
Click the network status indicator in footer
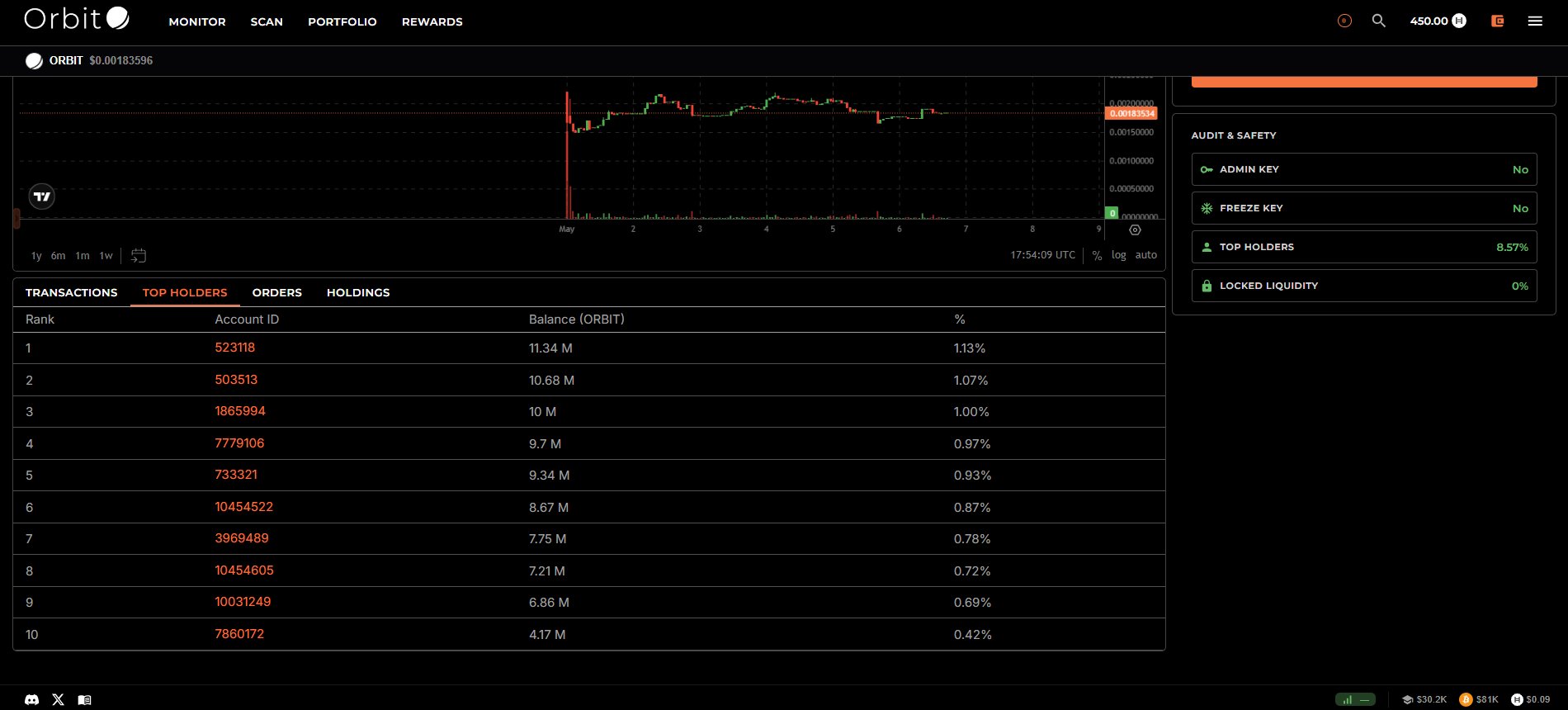(x=1355, y=699)
